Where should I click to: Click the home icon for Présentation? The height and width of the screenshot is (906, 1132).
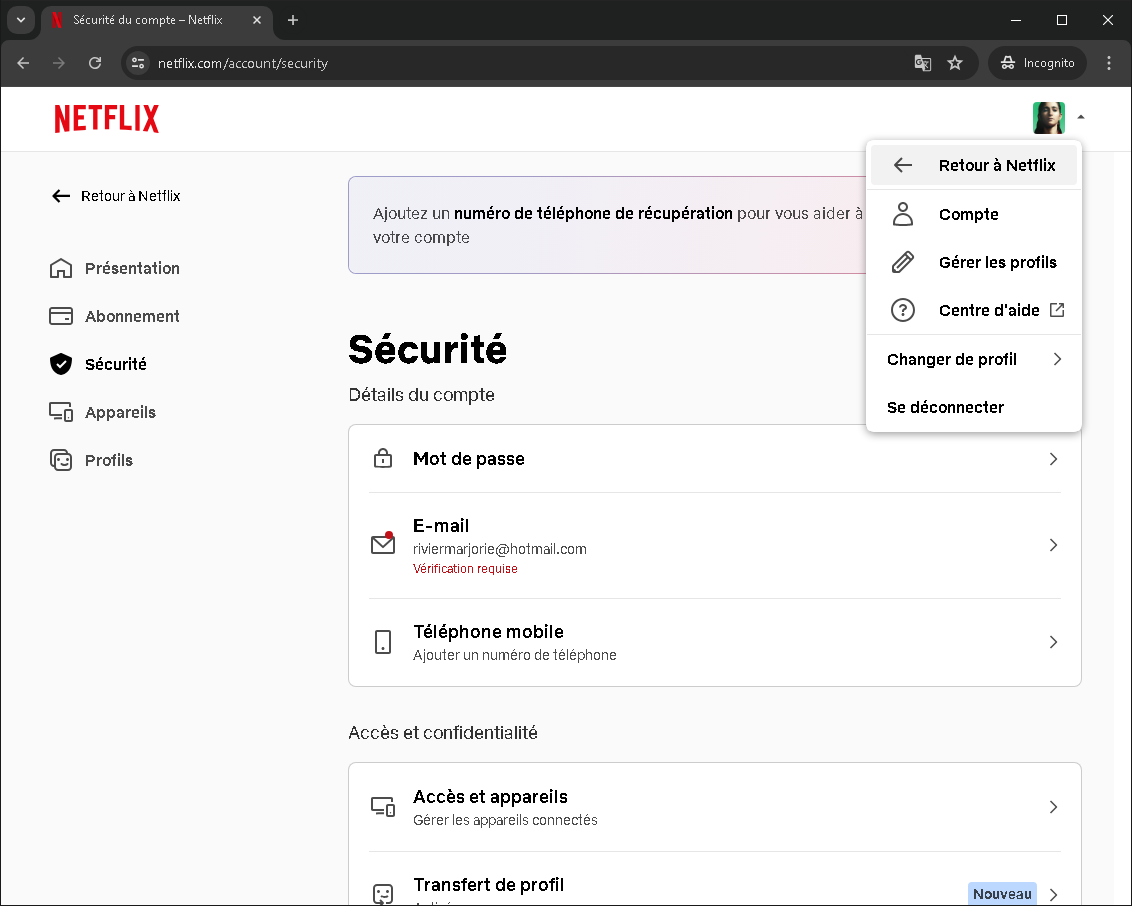tap(61, 269)
